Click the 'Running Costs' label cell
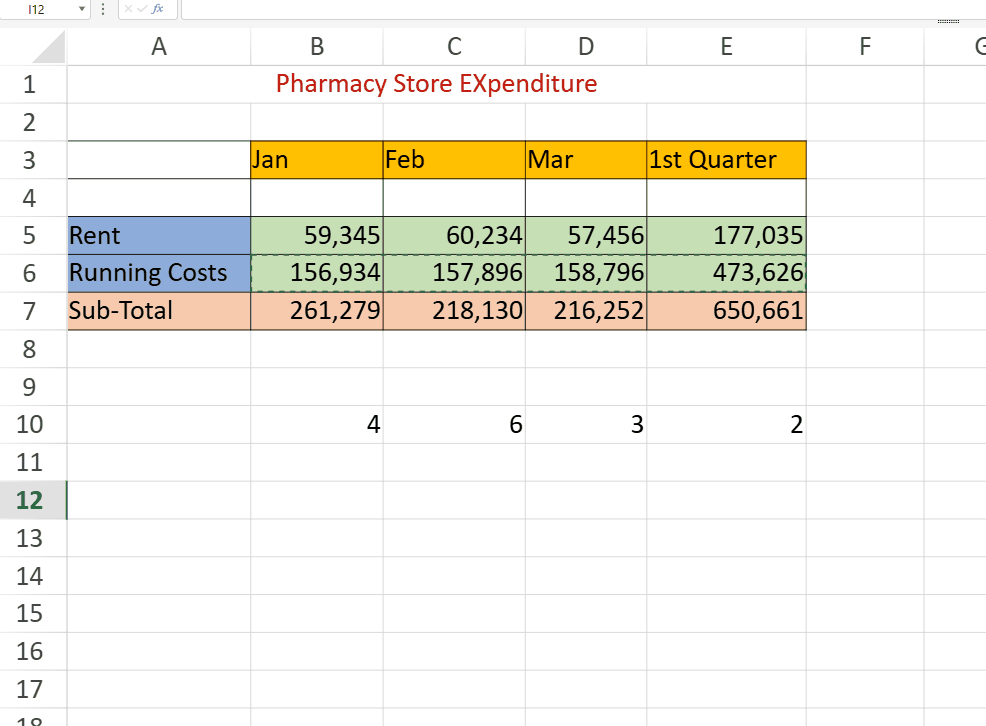The width and height of the screenshot is (986, 726). (x=159, y=273)
